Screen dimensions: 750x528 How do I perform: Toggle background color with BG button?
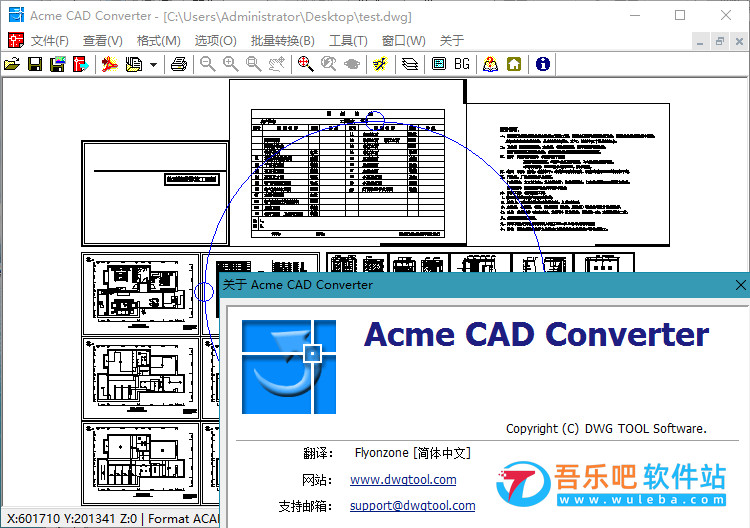pos(462,64)
